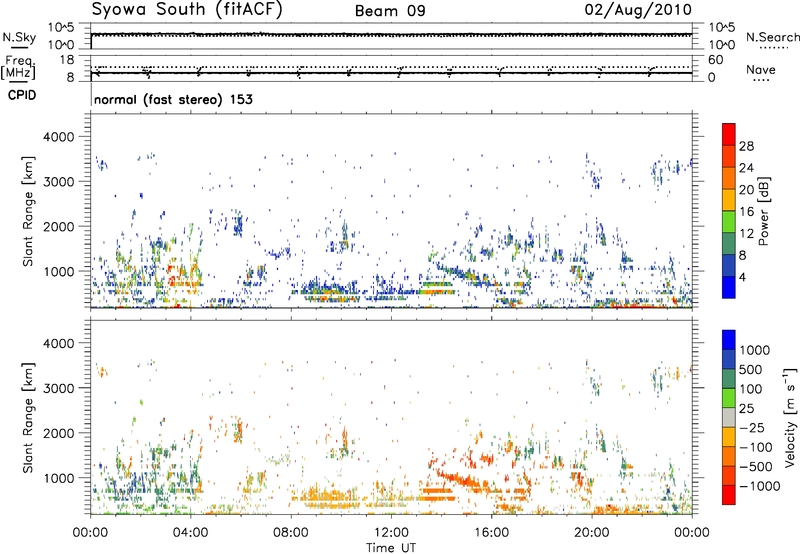Screen dimensions: 800x554
Task: Click the 08:00 time tick label
Action: click(x=291, y=533)
